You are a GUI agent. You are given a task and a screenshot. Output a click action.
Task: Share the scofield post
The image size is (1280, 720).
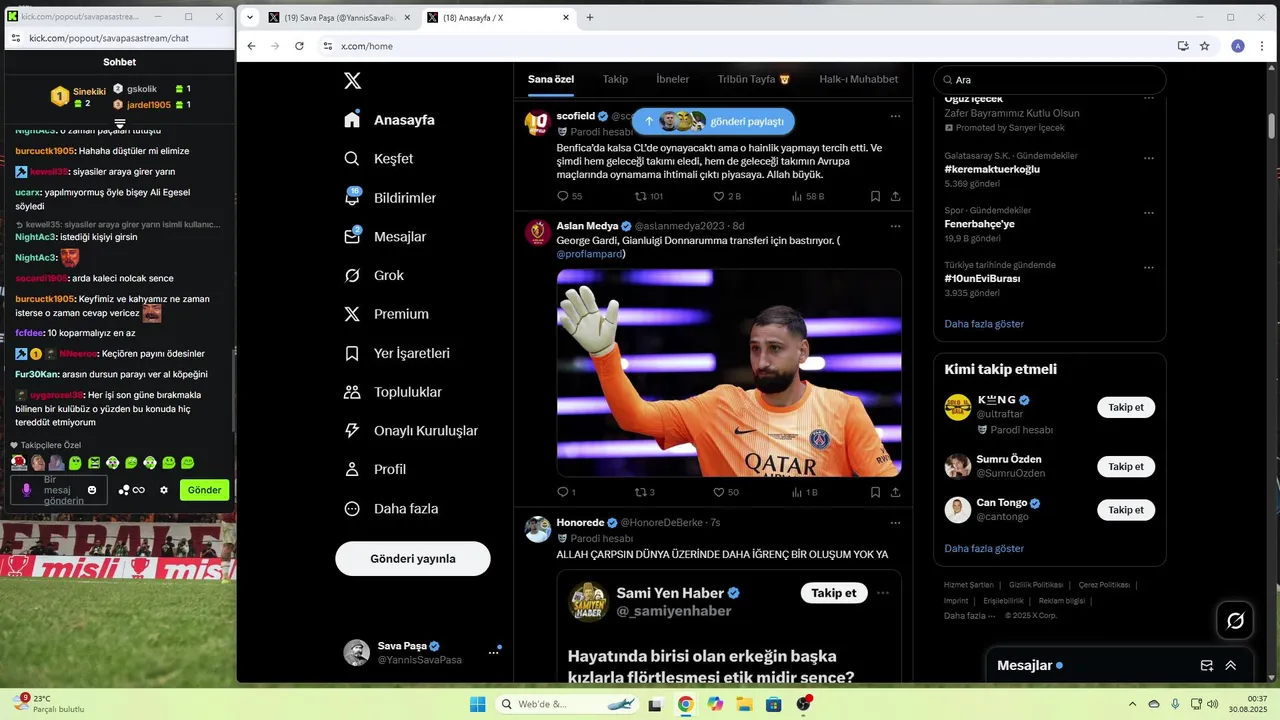895,196
